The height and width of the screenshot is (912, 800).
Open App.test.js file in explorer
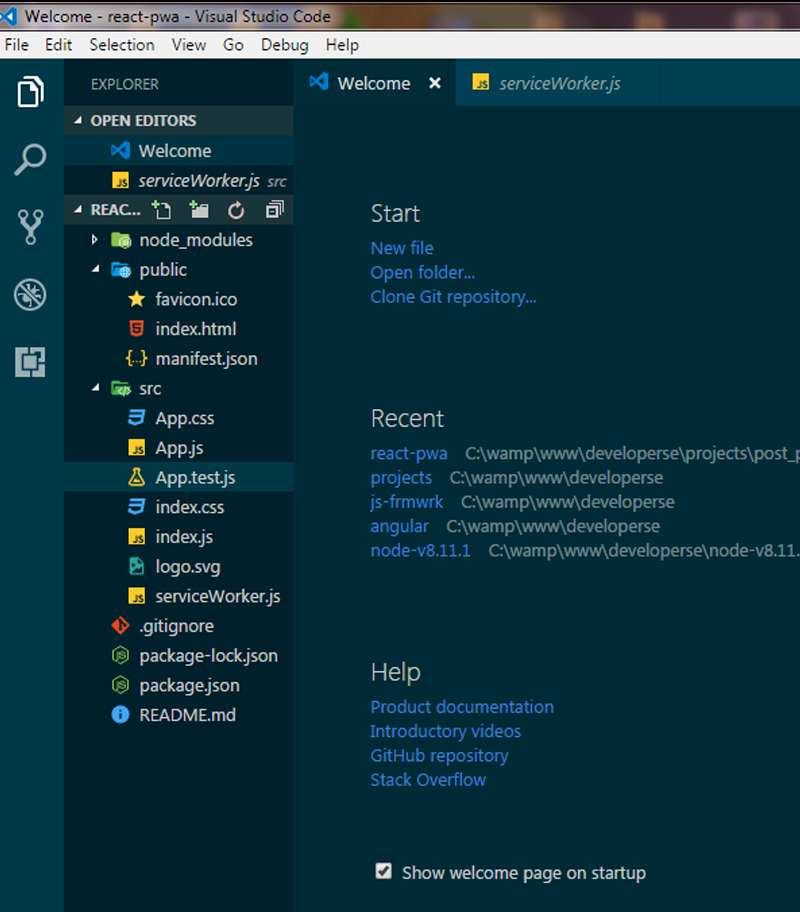(x=179, y=477)
